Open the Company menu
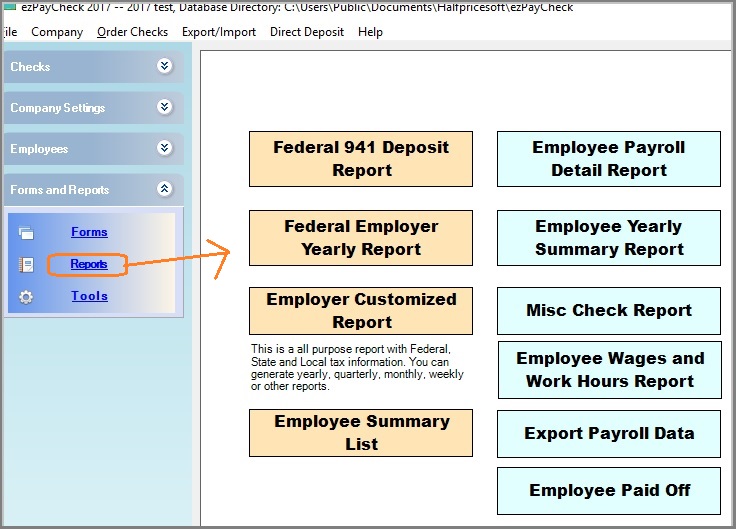The height and width of the screenshot is (529, 736). (57, 32)
